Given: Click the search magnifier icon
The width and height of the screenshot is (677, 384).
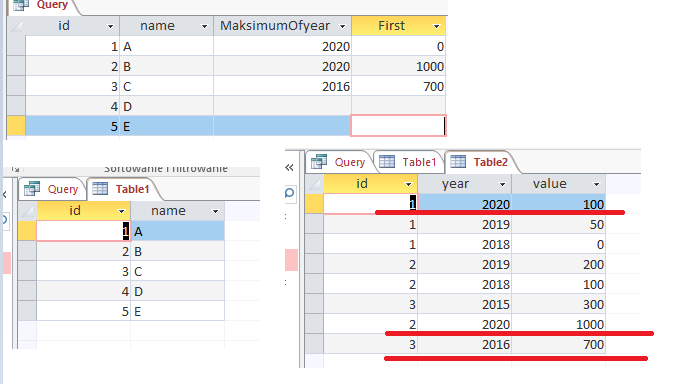Looking at the screenshot, I should pos(290,193).
